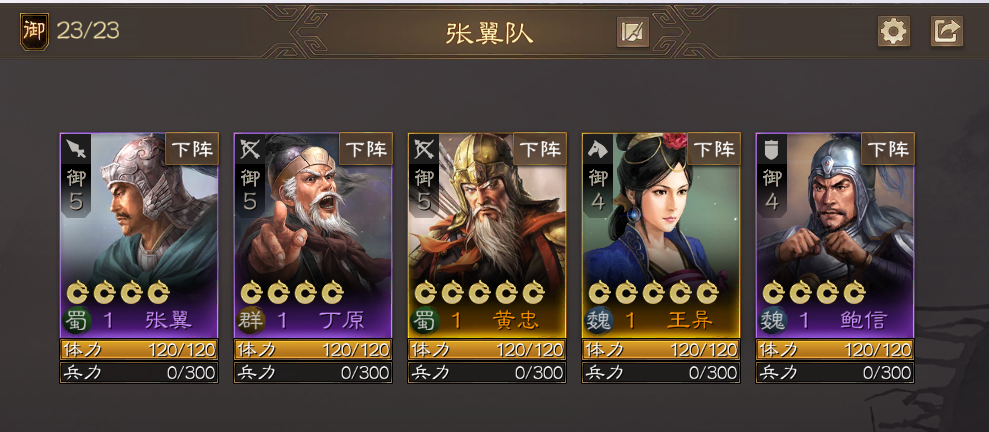The image size is (989, 432).
Task: Remove 张翼 with the 下阵 button
Action: [x=192, y=149]
